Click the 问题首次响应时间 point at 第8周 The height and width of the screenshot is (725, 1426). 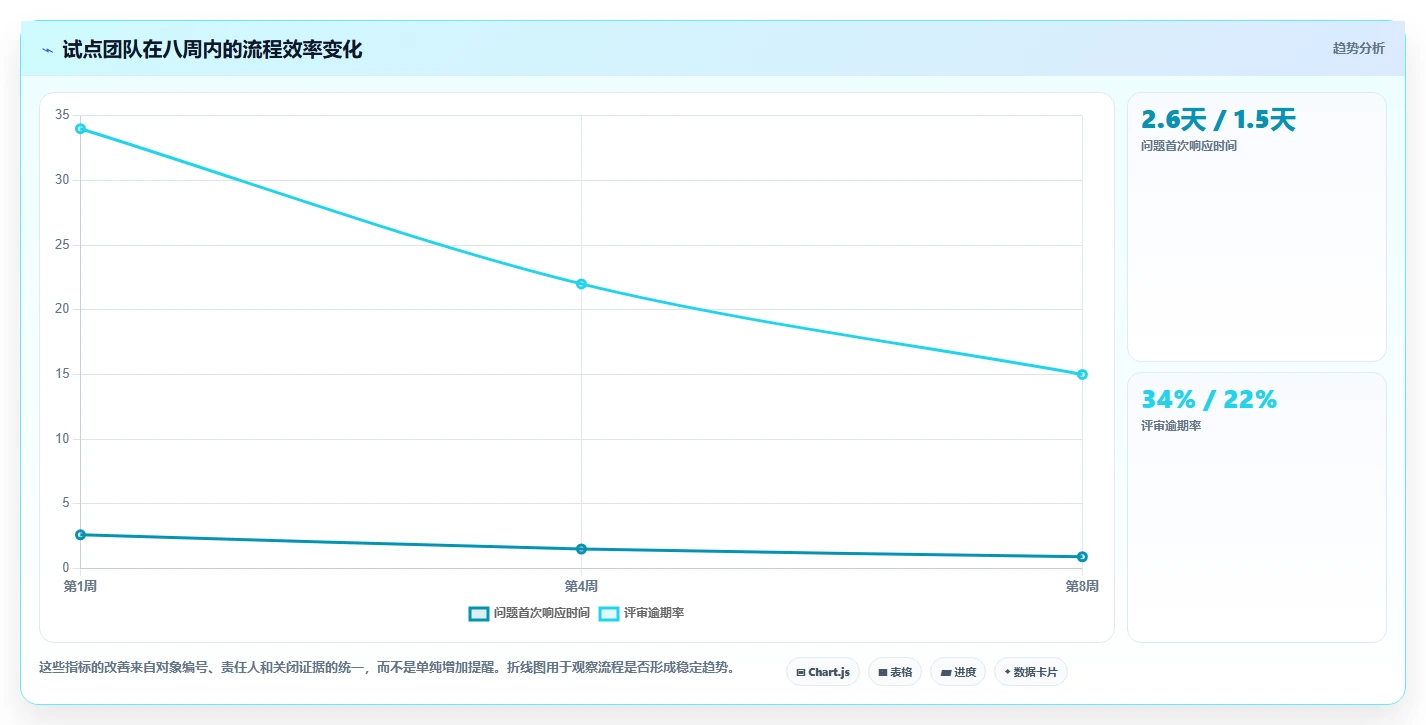(1082, 557)
